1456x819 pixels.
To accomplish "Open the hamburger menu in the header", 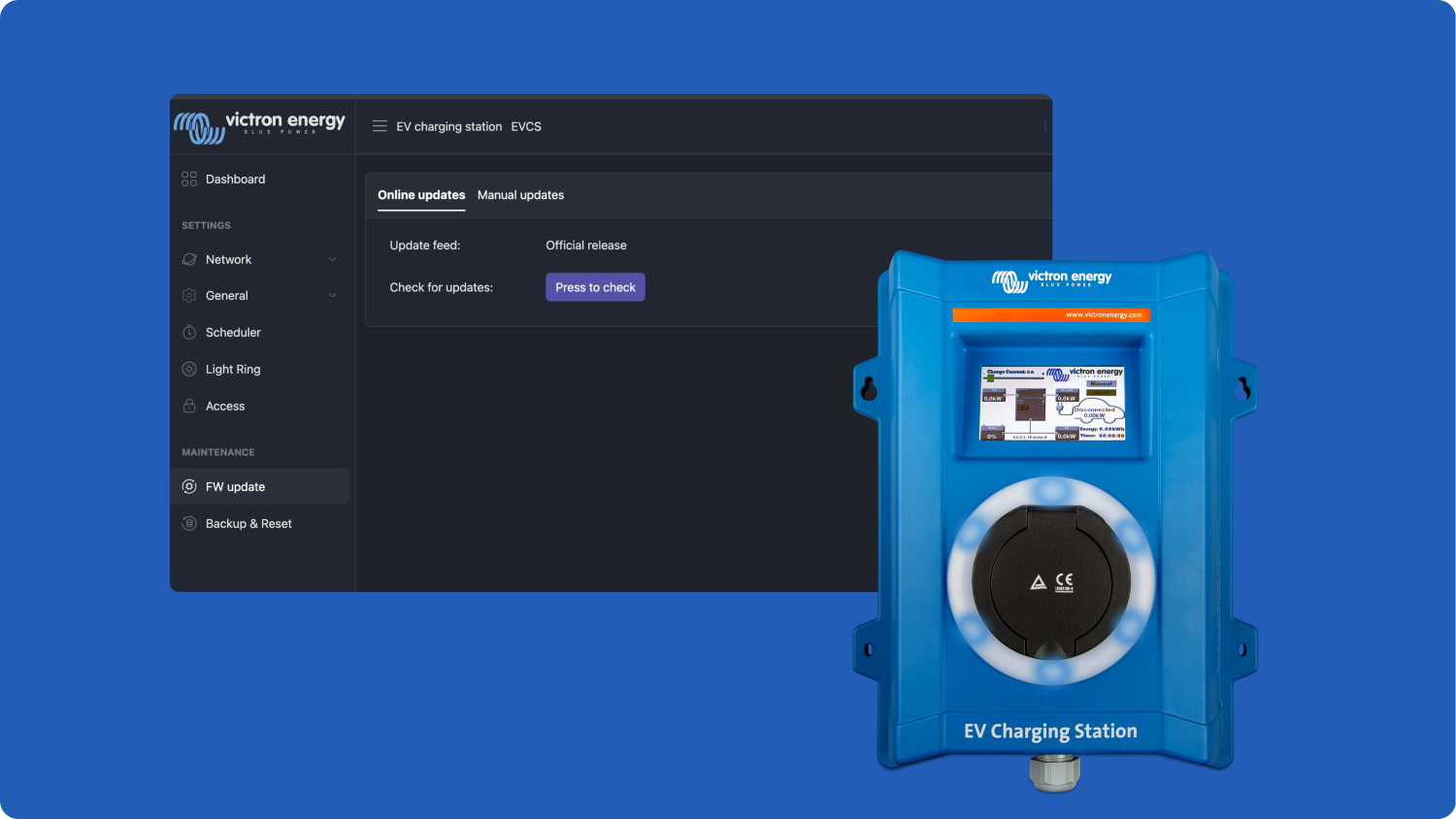I will [x=380, y=126].
